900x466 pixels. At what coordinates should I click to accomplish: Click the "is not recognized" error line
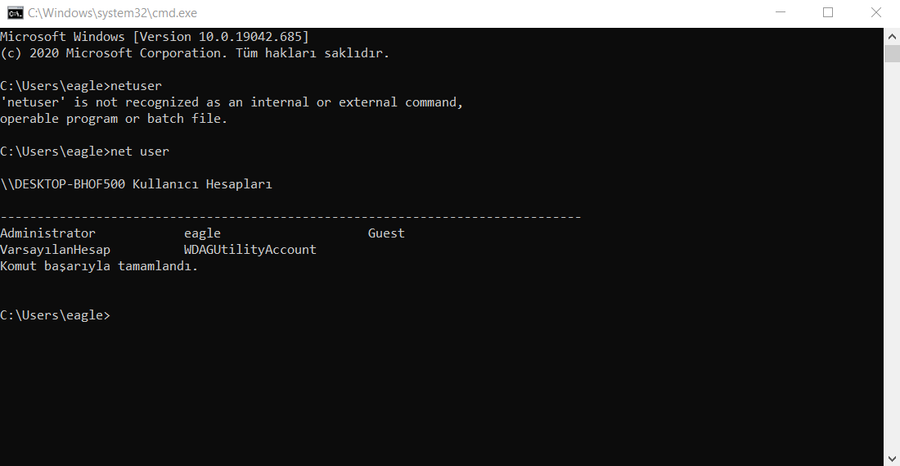pos(231,102)
